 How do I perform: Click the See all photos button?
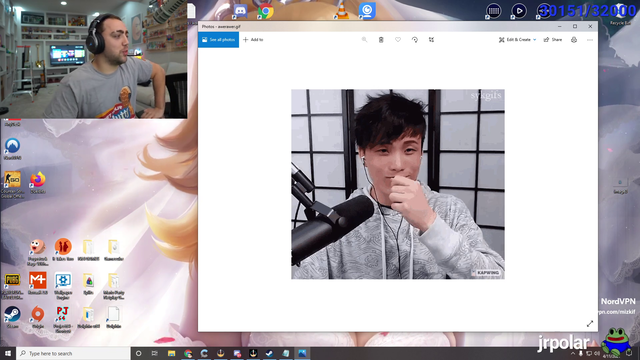tap(218, 40)
